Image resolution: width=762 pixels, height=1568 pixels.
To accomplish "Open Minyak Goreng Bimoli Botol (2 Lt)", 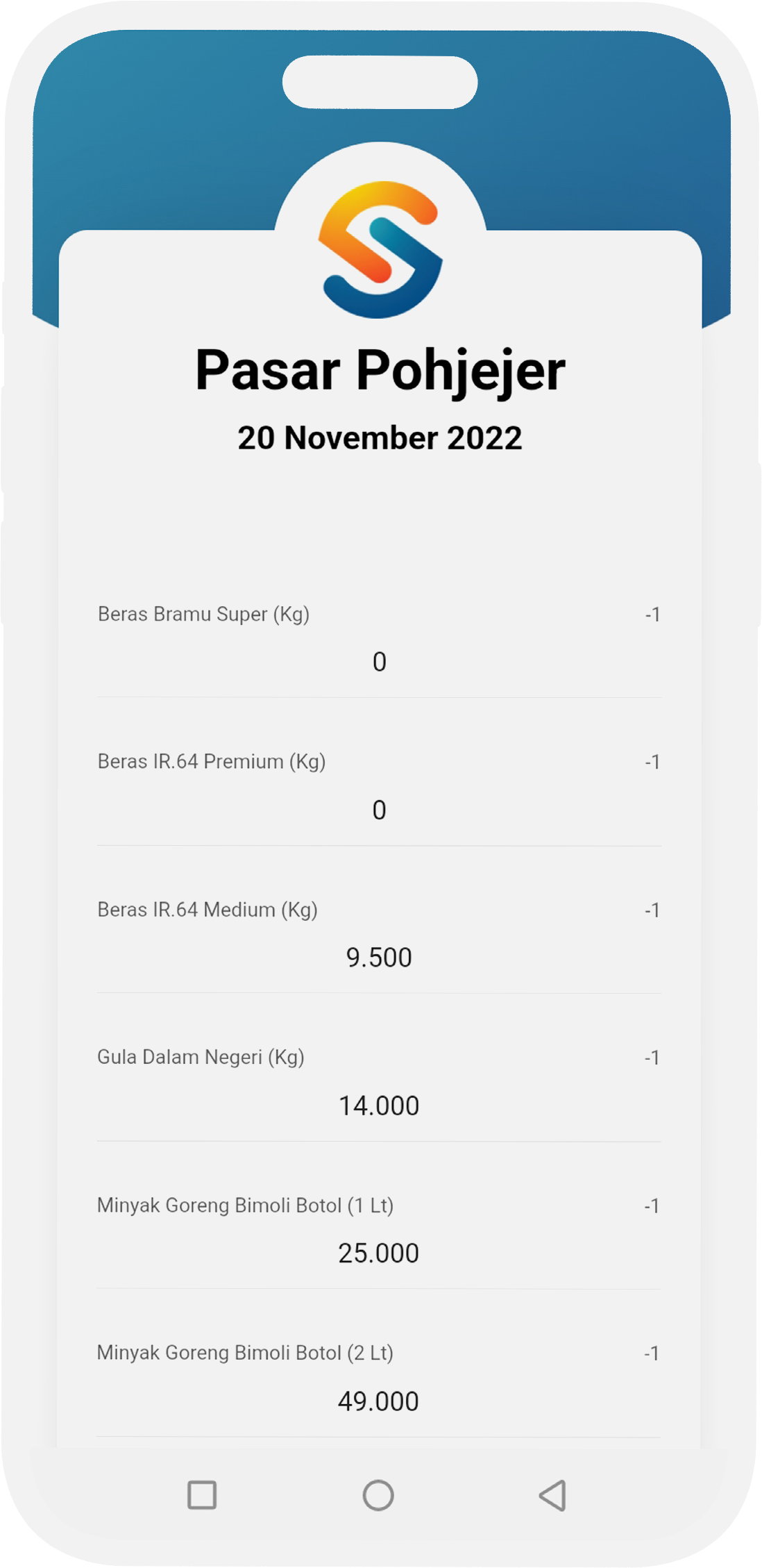I will (245, 1353).
